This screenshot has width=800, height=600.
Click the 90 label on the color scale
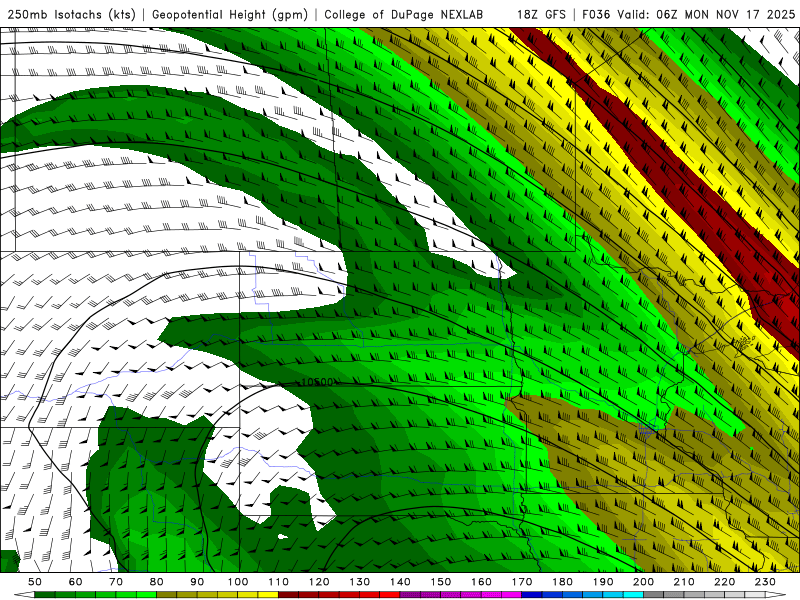[x=197, y=582]
